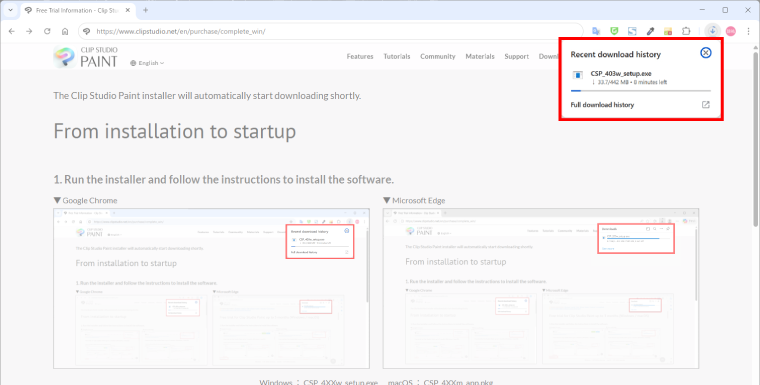Click the Clip Studio Paint logo
The width and height of the screenshot is (760, 385).
pos(85,57)
